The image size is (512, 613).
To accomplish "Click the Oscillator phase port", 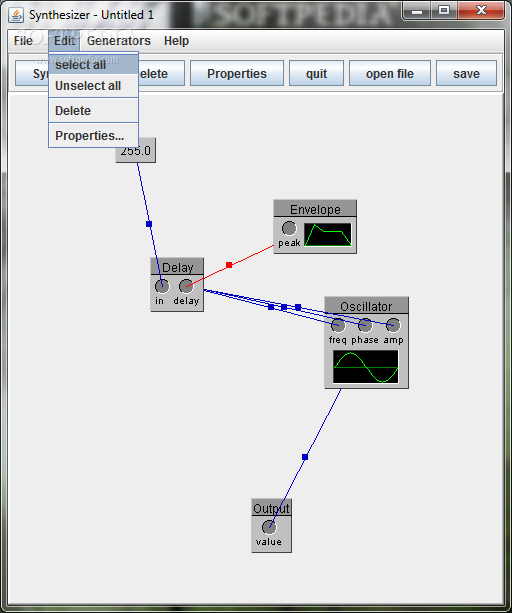I will pyautogui.click(x=365, y=325).
